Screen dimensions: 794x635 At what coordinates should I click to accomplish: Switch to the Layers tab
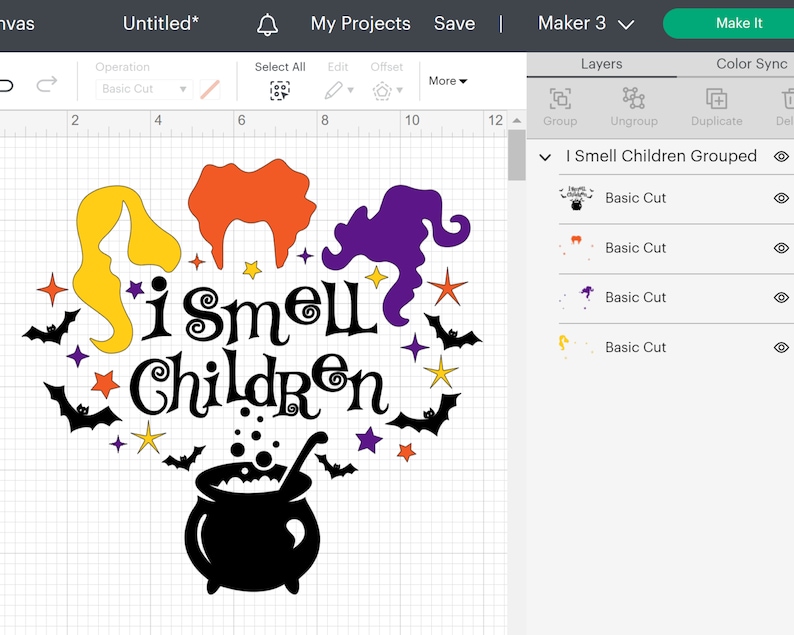tap(602, 64)
